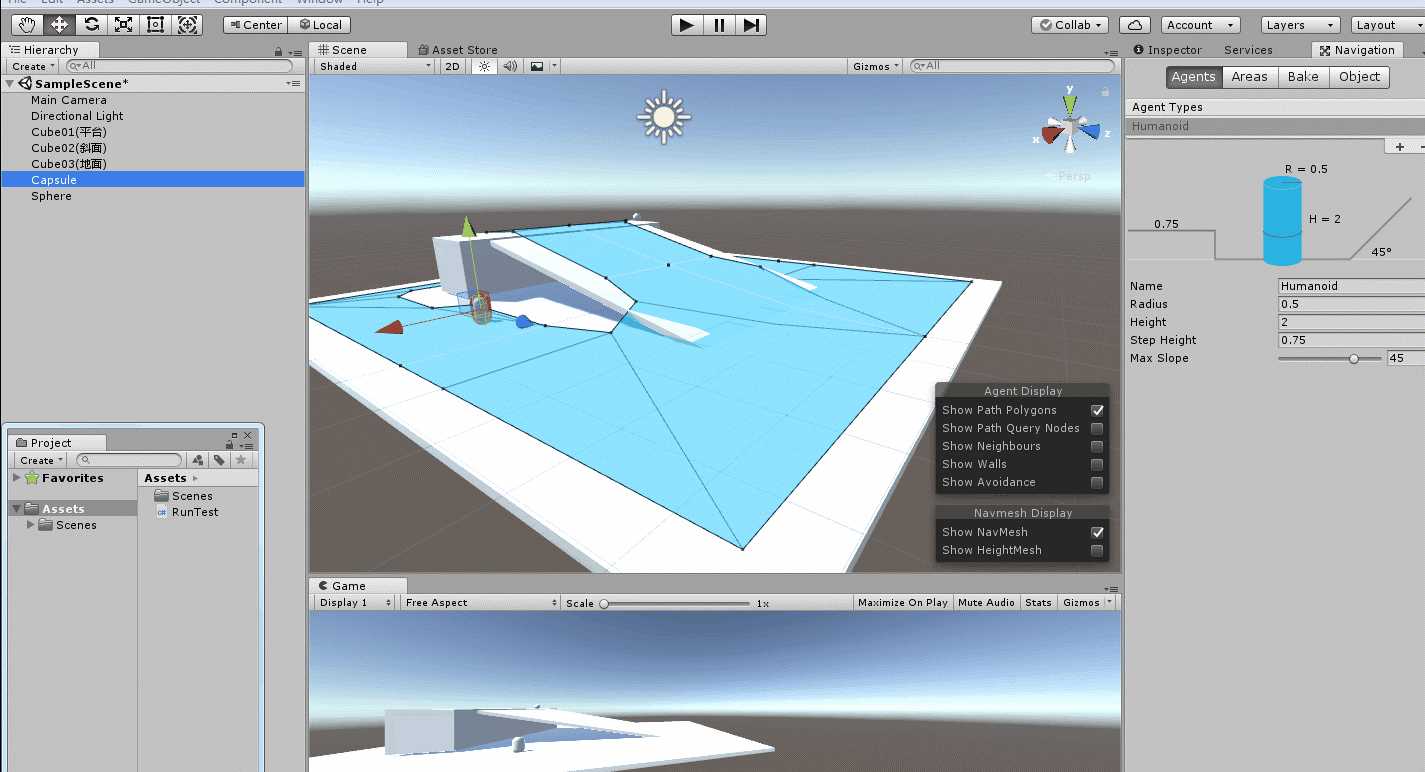This screenshot has height=772, width=1425.
Task: Add agent type plus button
Action: 1400,147
